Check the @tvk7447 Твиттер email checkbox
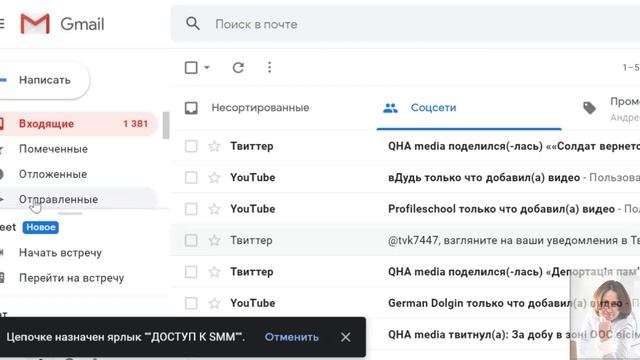Viewport: 640px width, 360px height. tap(191, 240)
